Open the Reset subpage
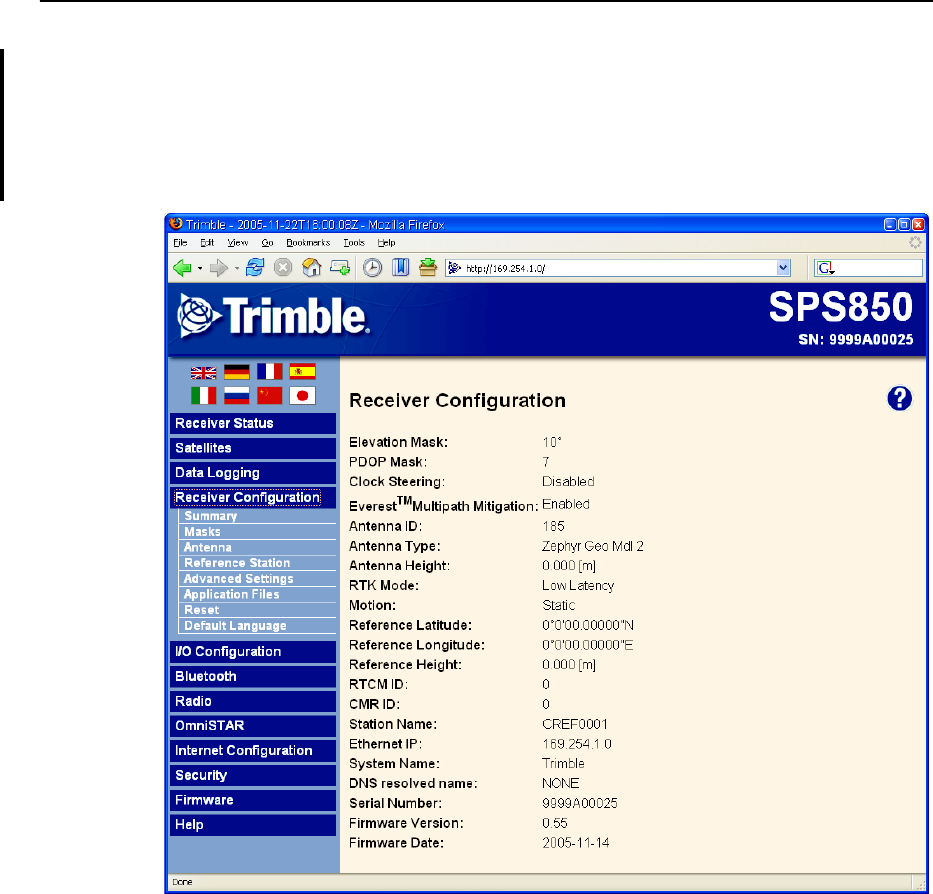Image resolution: width=933 pixels, height=894 pixels. [x=257, y=610]
